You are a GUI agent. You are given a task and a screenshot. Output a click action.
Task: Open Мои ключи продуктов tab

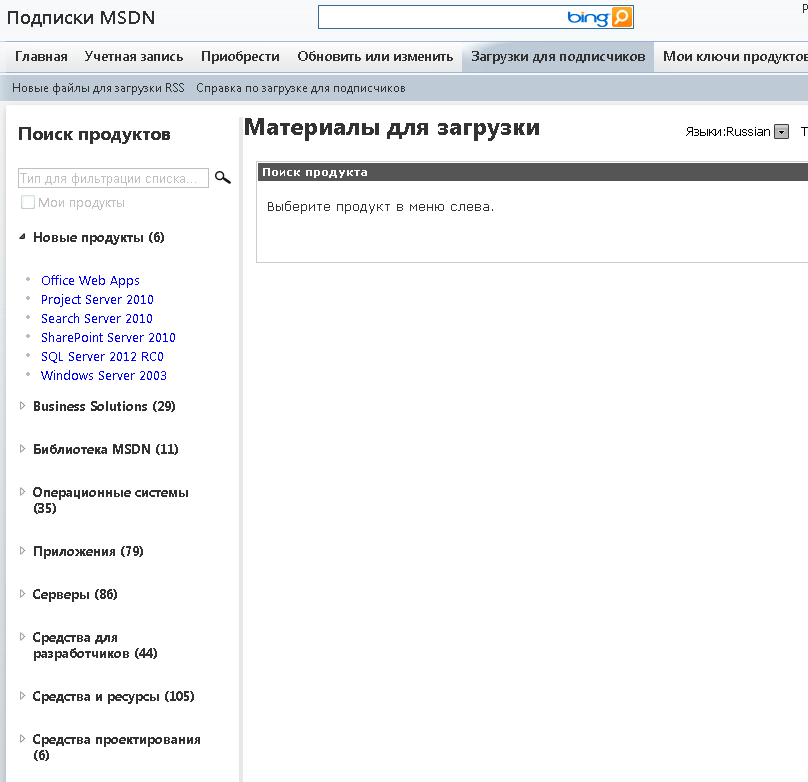tap(735, 57)
